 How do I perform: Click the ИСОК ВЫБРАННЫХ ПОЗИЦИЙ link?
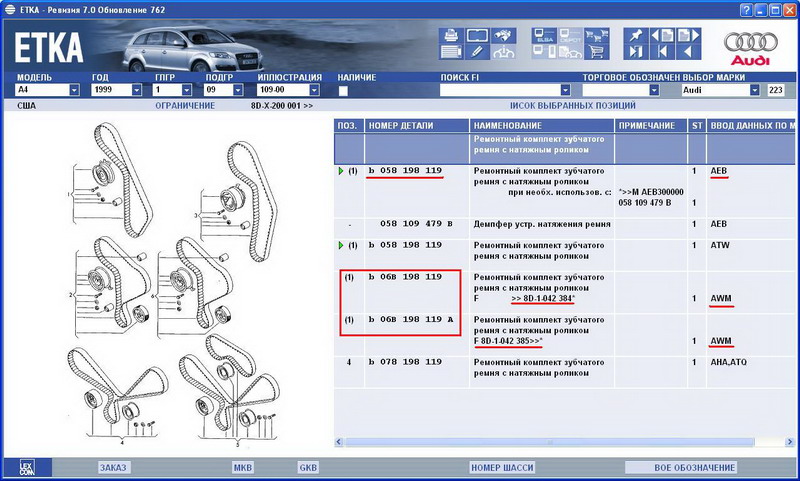point(572,106)
